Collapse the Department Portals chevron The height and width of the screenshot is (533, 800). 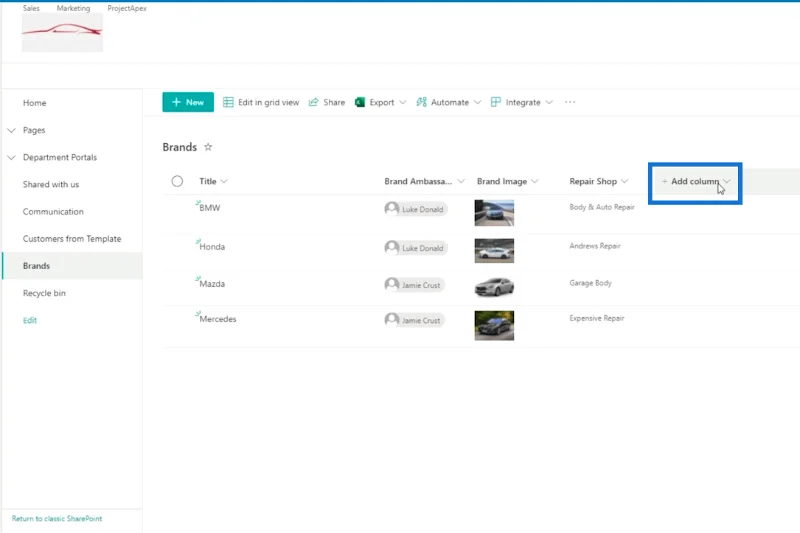(x=11, y=158)
